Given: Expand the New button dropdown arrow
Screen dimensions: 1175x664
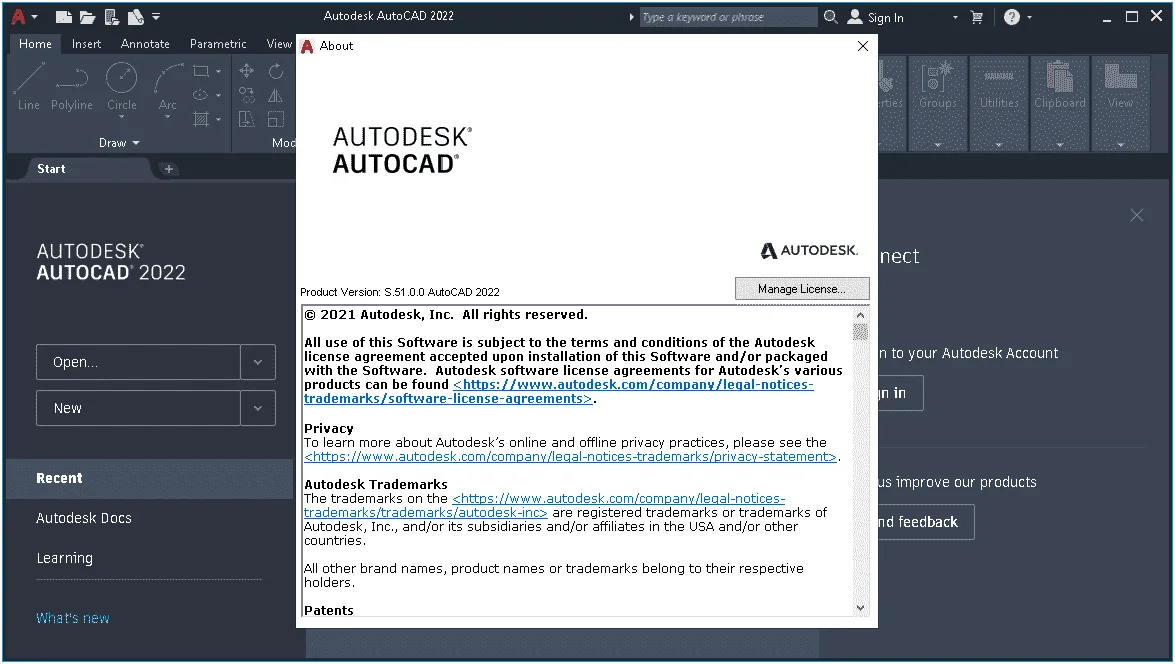Looking at the screenshot, I should (258, 408).
